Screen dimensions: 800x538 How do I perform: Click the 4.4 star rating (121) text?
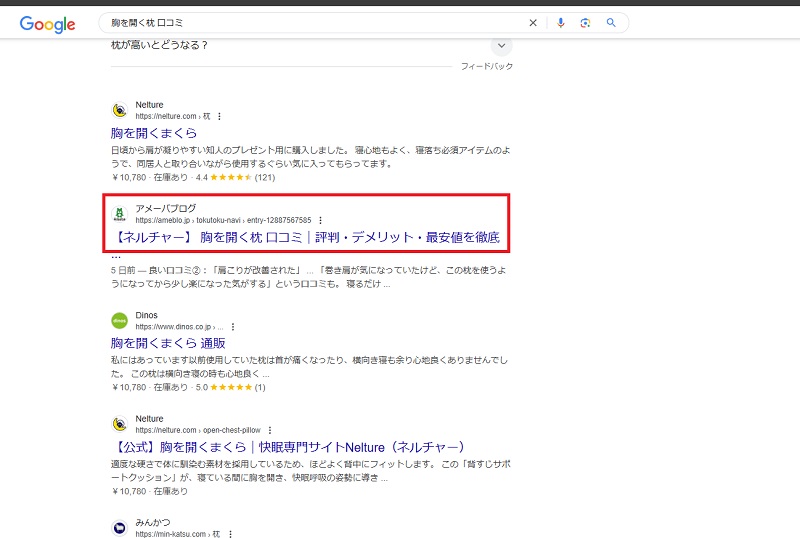click(x=235, y=178)
